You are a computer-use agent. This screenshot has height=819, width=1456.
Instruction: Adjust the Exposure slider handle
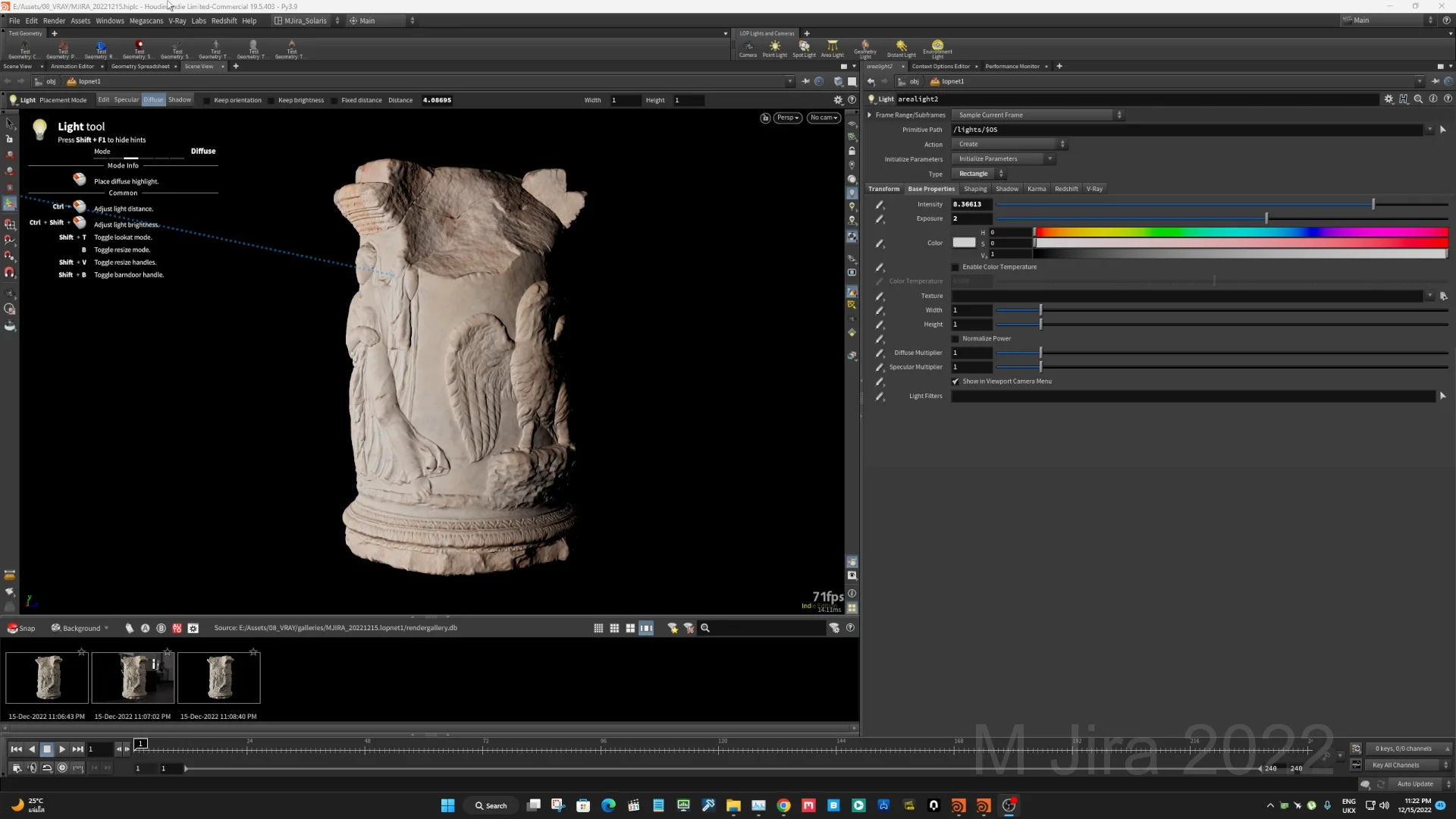(1266, 218)
